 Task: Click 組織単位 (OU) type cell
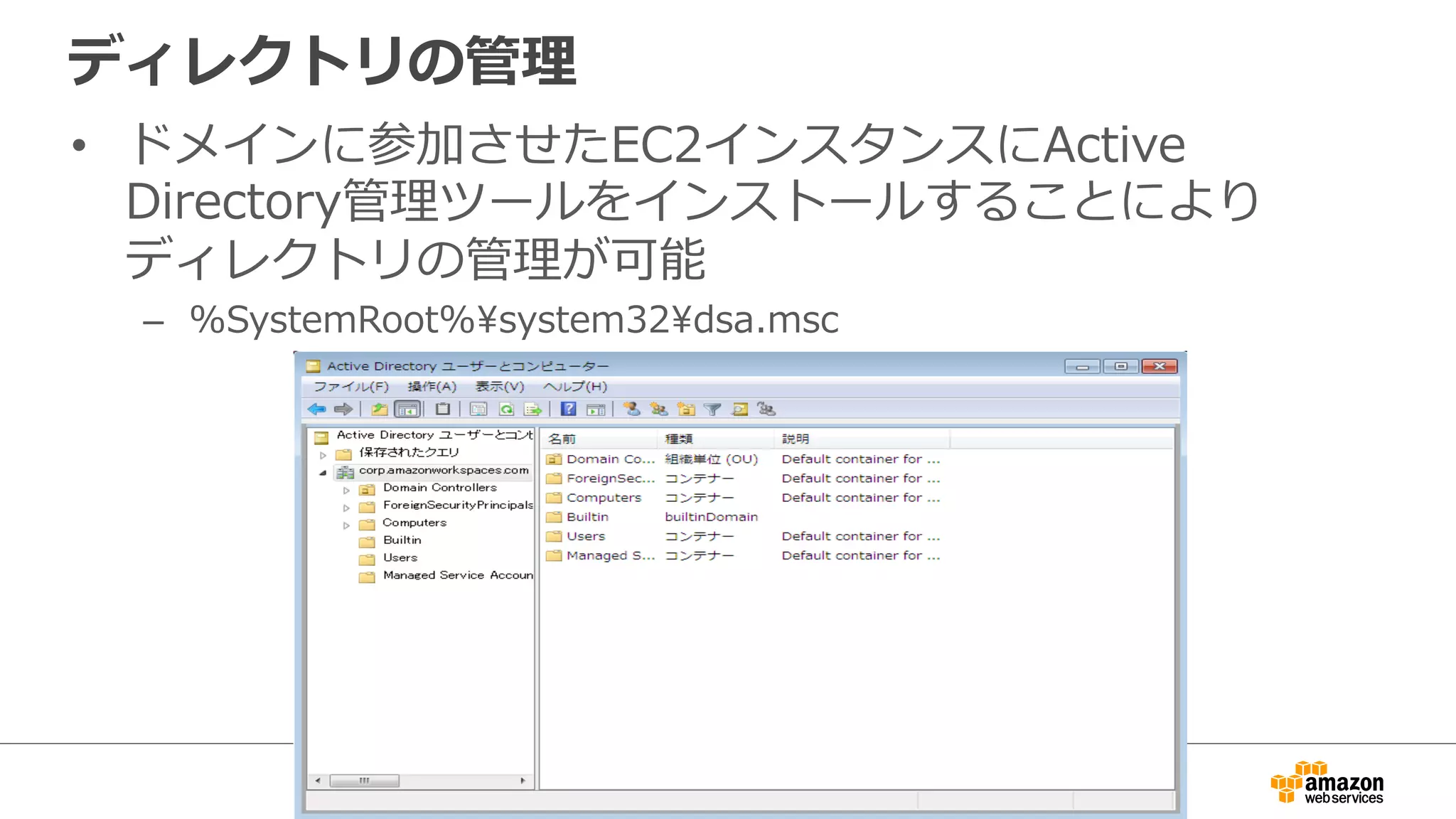[x=712, y=459]
